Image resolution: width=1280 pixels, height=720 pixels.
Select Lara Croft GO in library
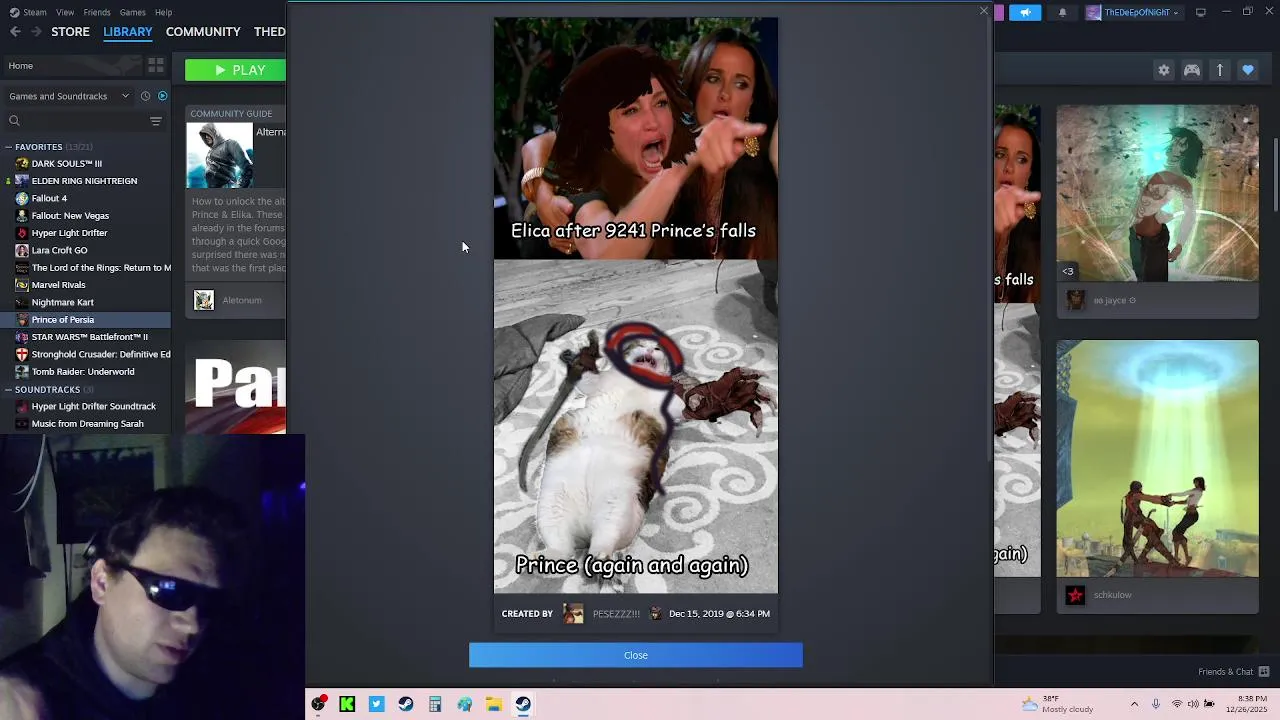pos(59,250)
